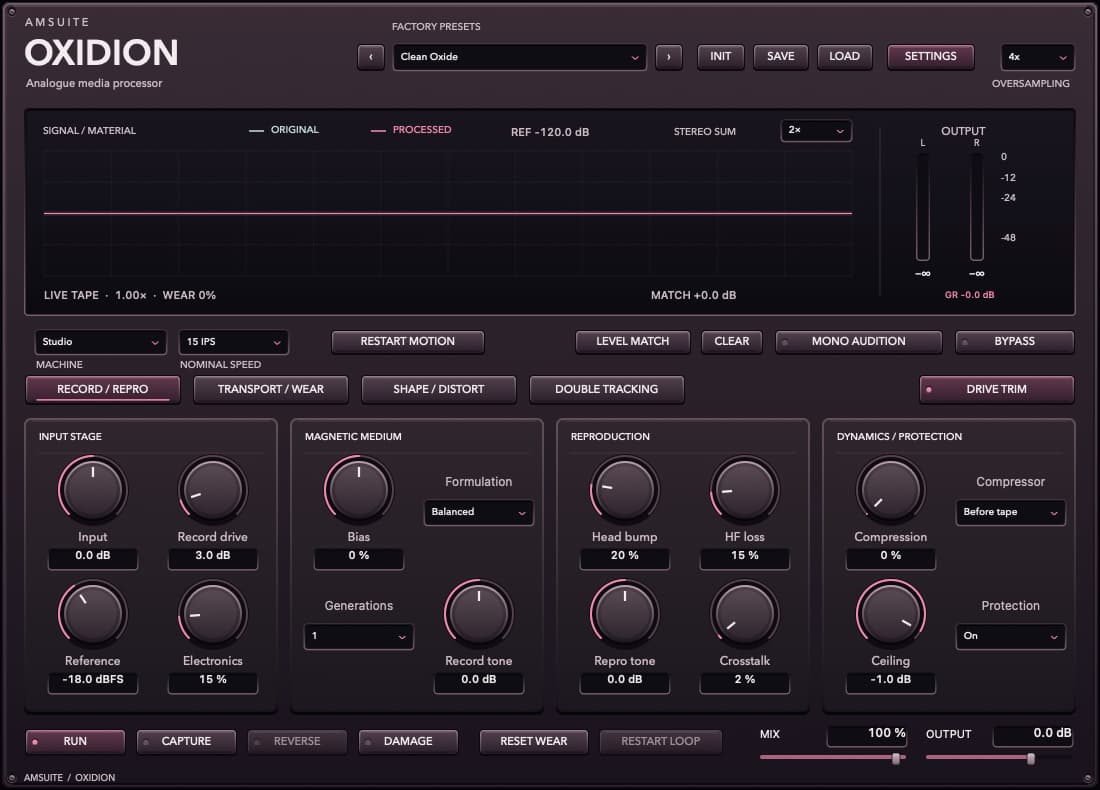The width and height of the screenshot is (1100, 790).
Task: Switch to the DOUBLE TRACKING tab
Action: (607, 389)
